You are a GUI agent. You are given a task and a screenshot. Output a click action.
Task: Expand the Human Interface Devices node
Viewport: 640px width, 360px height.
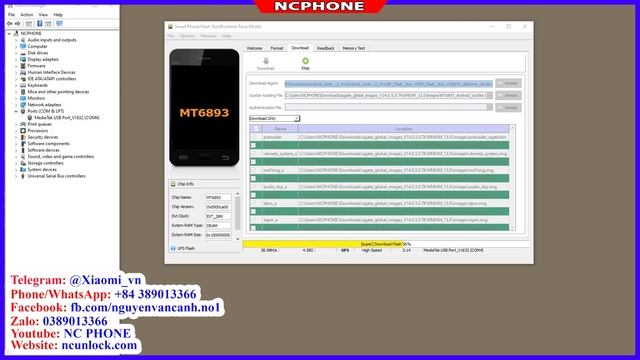click(x=16, y=72)
